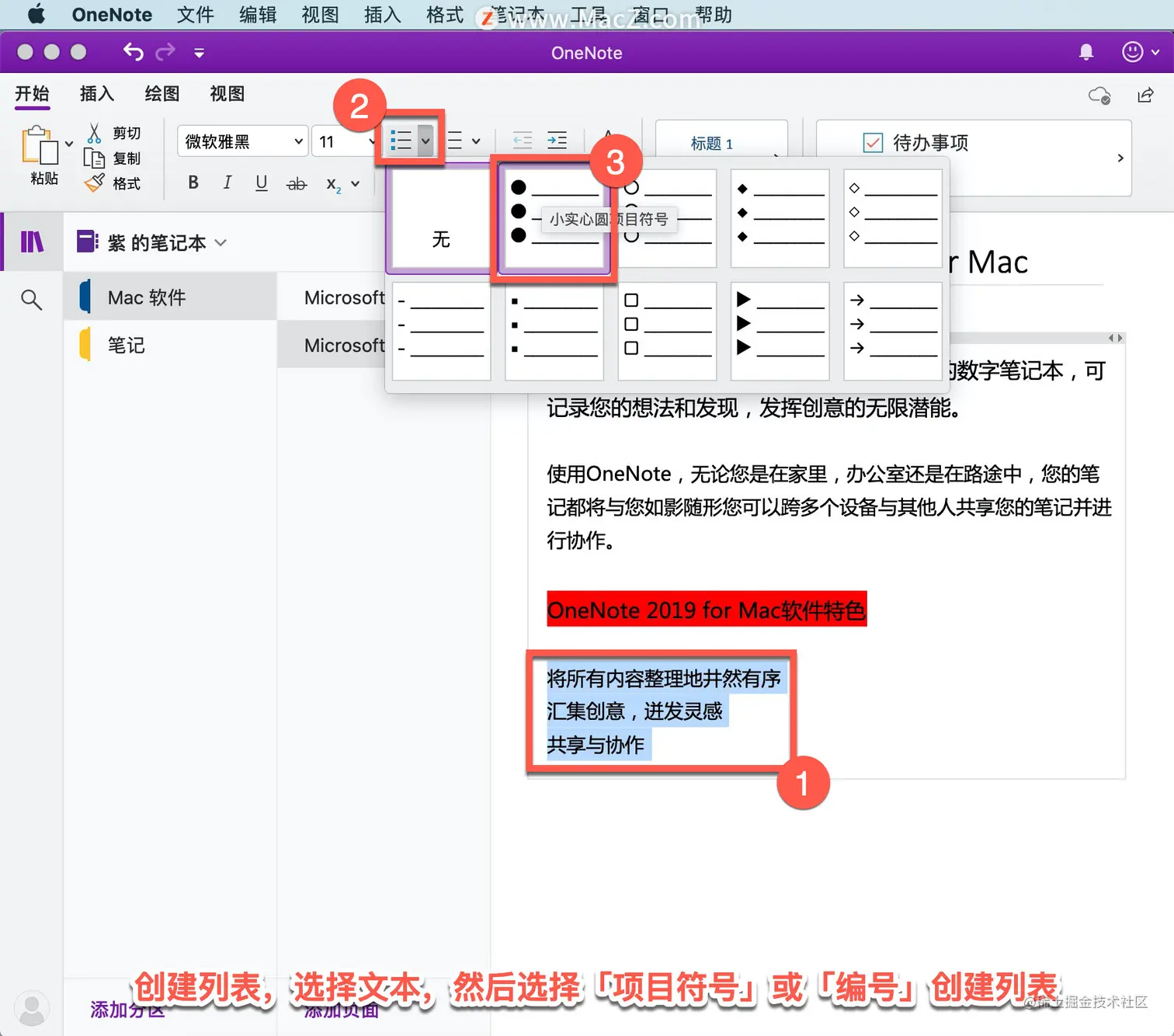Choose the solid round bullet style
The width and height of the screenshot is (1174, 1036).
(554, 219)
